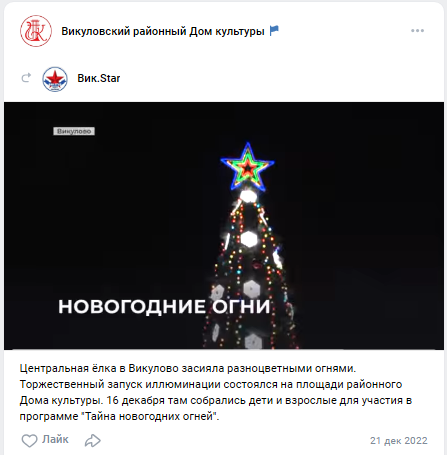Click the "Тайна новогодних огней" program name text
Image resolution: width=447 pixels, height=455 pixels.
click(x=150, y=416)
